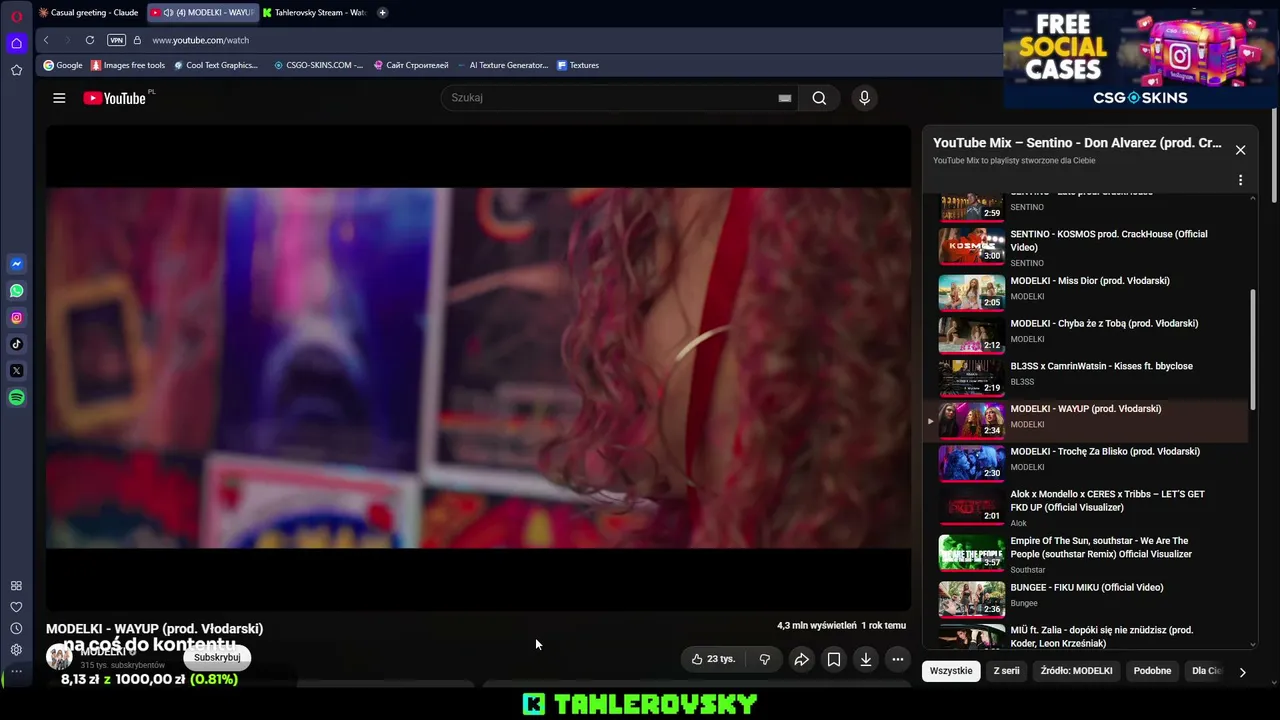The width and height of the screenshot is (1280, 720).
Task: Save the video with bookmark icon
Action: pos(833,659)
